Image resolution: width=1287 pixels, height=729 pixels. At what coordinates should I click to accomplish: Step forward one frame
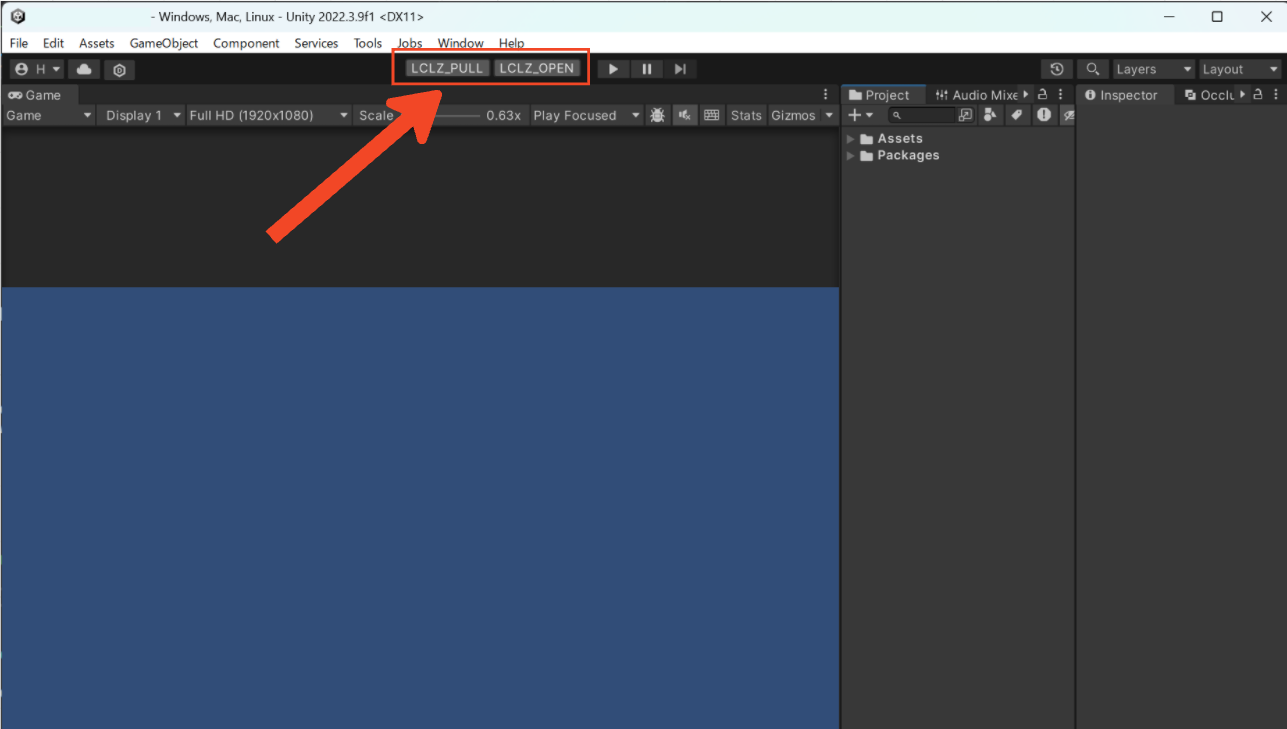[x=680, y=69]
